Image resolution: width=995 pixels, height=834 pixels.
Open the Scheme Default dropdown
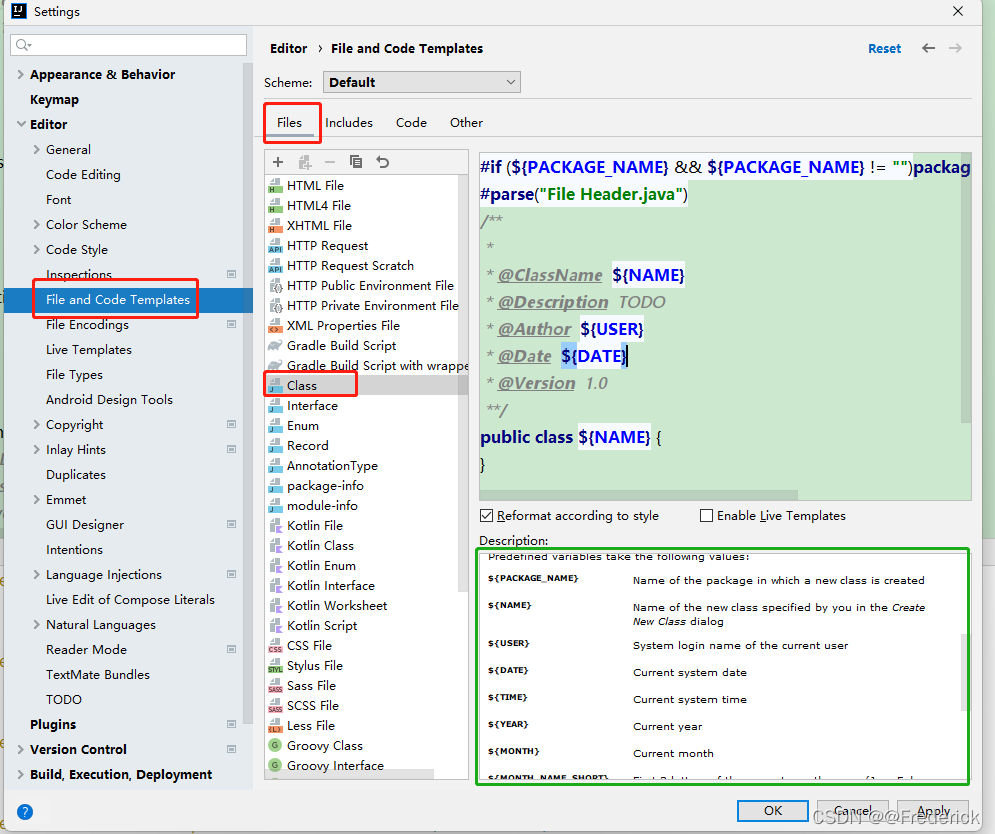click(x=421, y=83)
